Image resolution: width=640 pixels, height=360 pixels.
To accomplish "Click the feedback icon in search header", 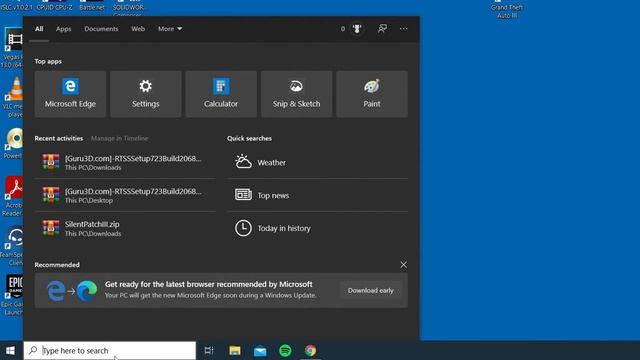I will (382, 29).
